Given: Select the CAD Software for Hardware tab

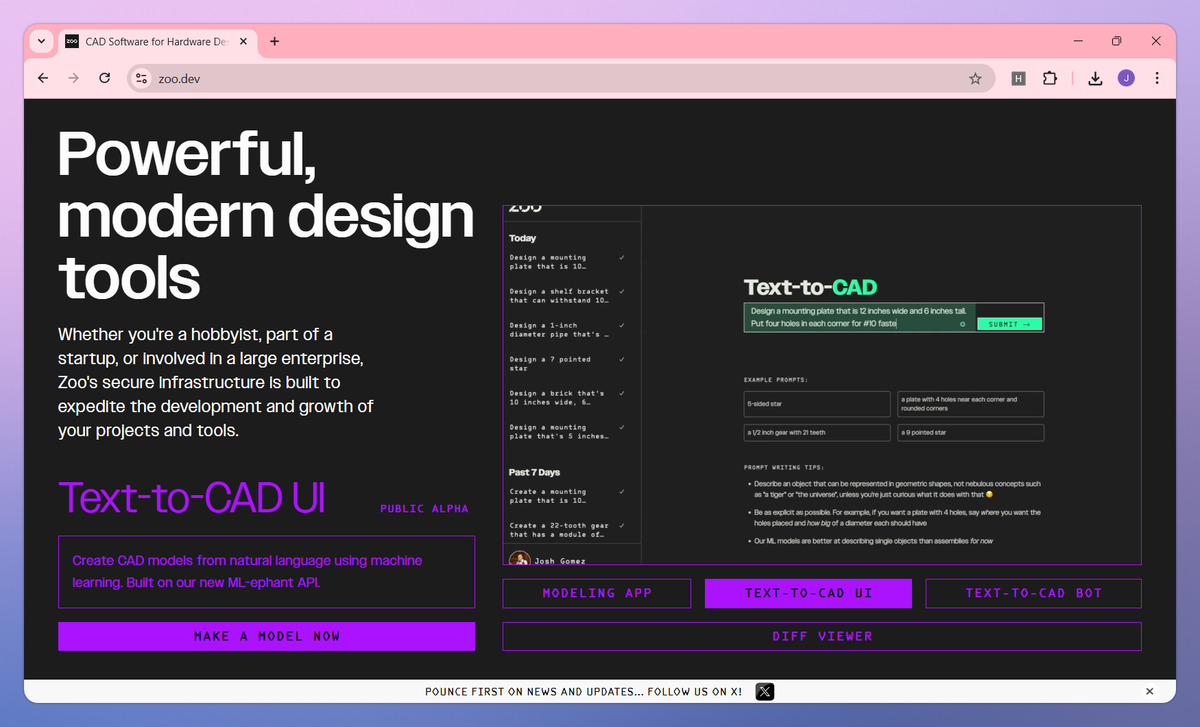Looking at the screenshot, I should coord(156,41).
